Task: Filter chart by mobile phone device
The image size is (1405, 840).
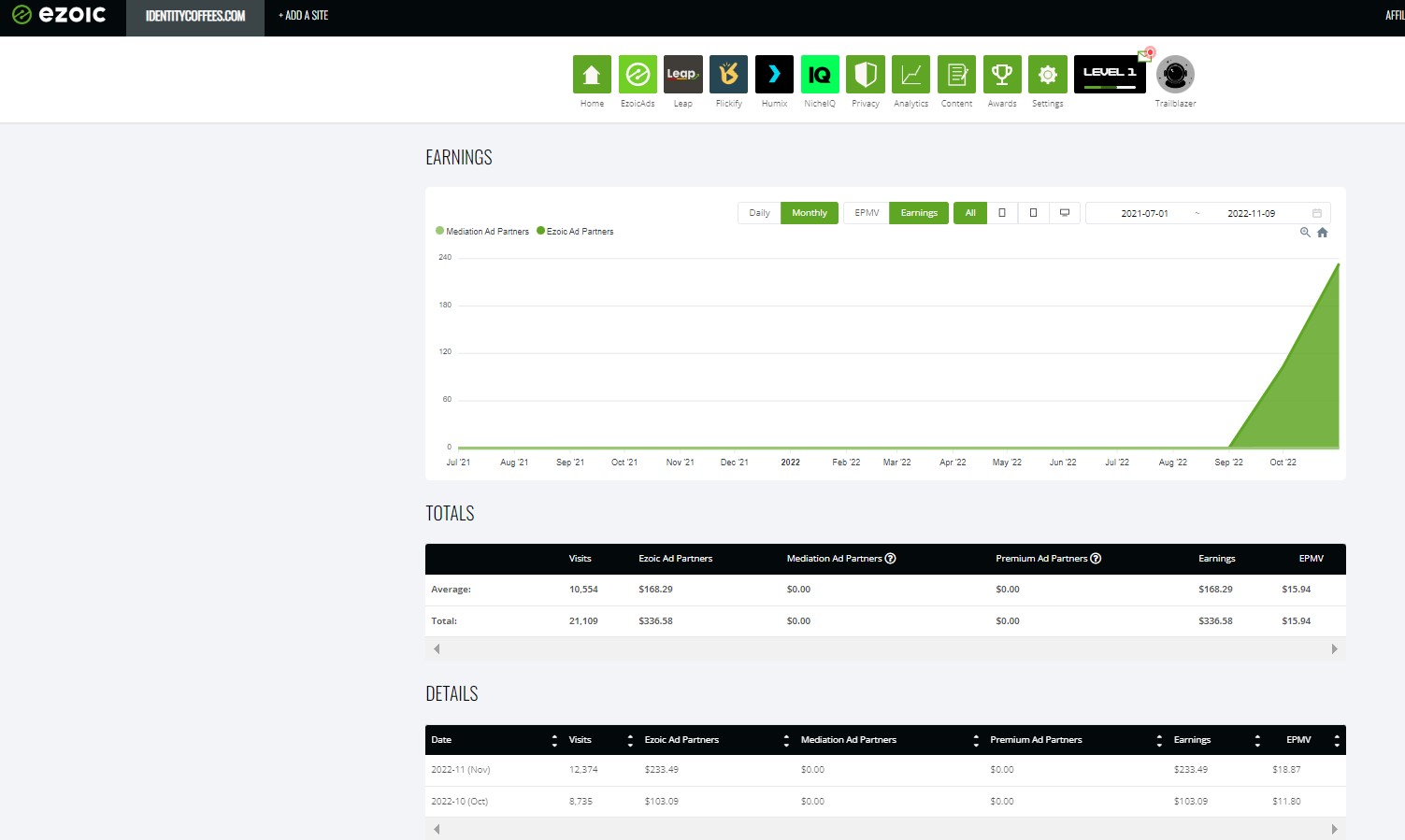Action: (x=1002, y=213)
